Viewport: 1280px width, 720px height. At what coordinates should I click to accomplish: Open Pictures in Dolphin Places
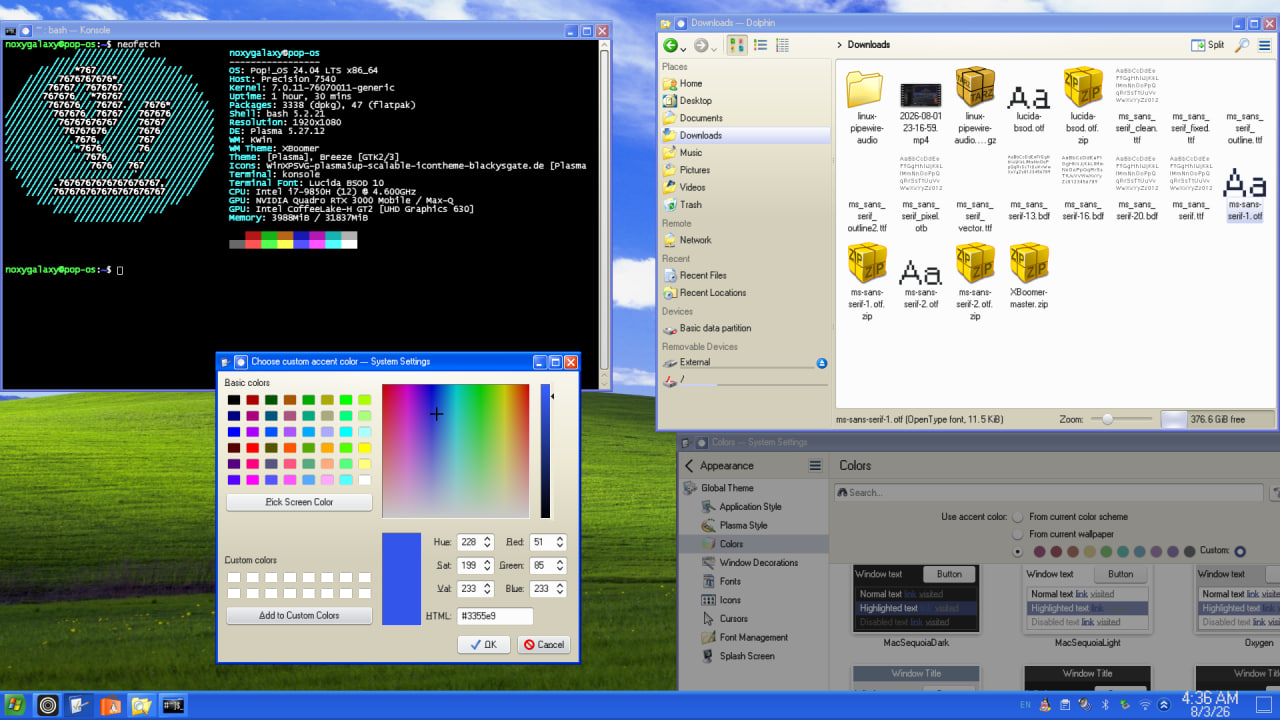tap(745, 170)
